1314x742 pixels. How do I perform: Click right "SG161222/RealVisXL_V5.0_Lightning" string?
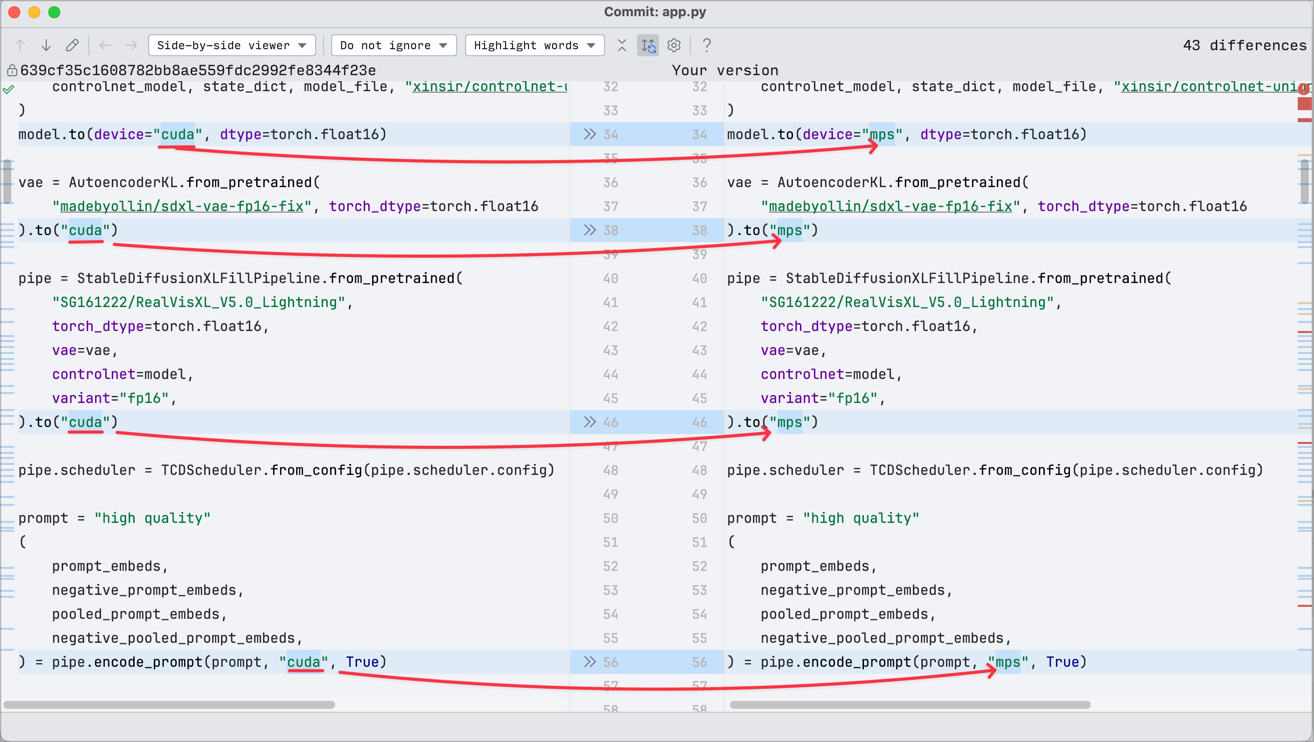907,302
